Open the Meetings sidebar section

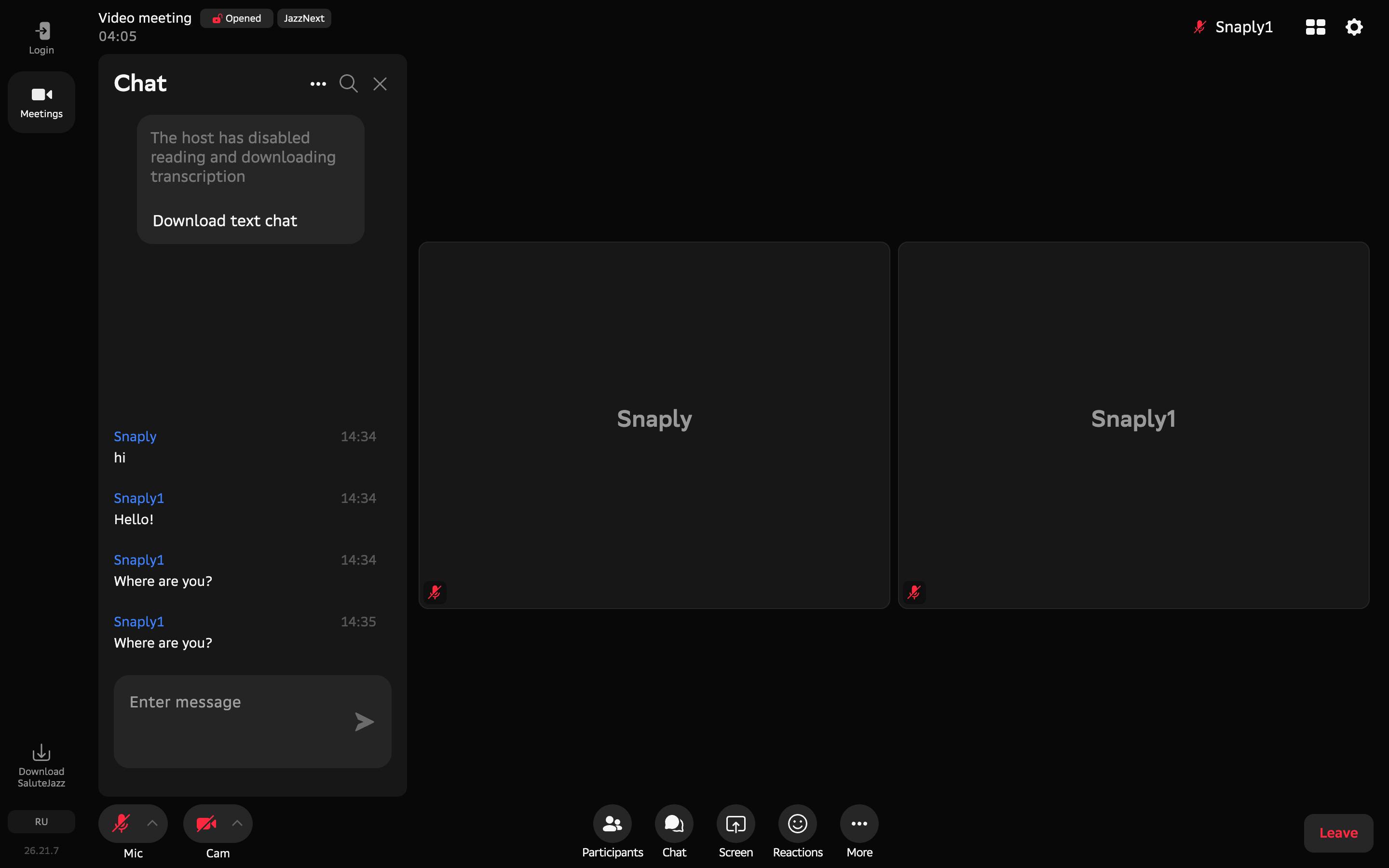tap(41, 103)
